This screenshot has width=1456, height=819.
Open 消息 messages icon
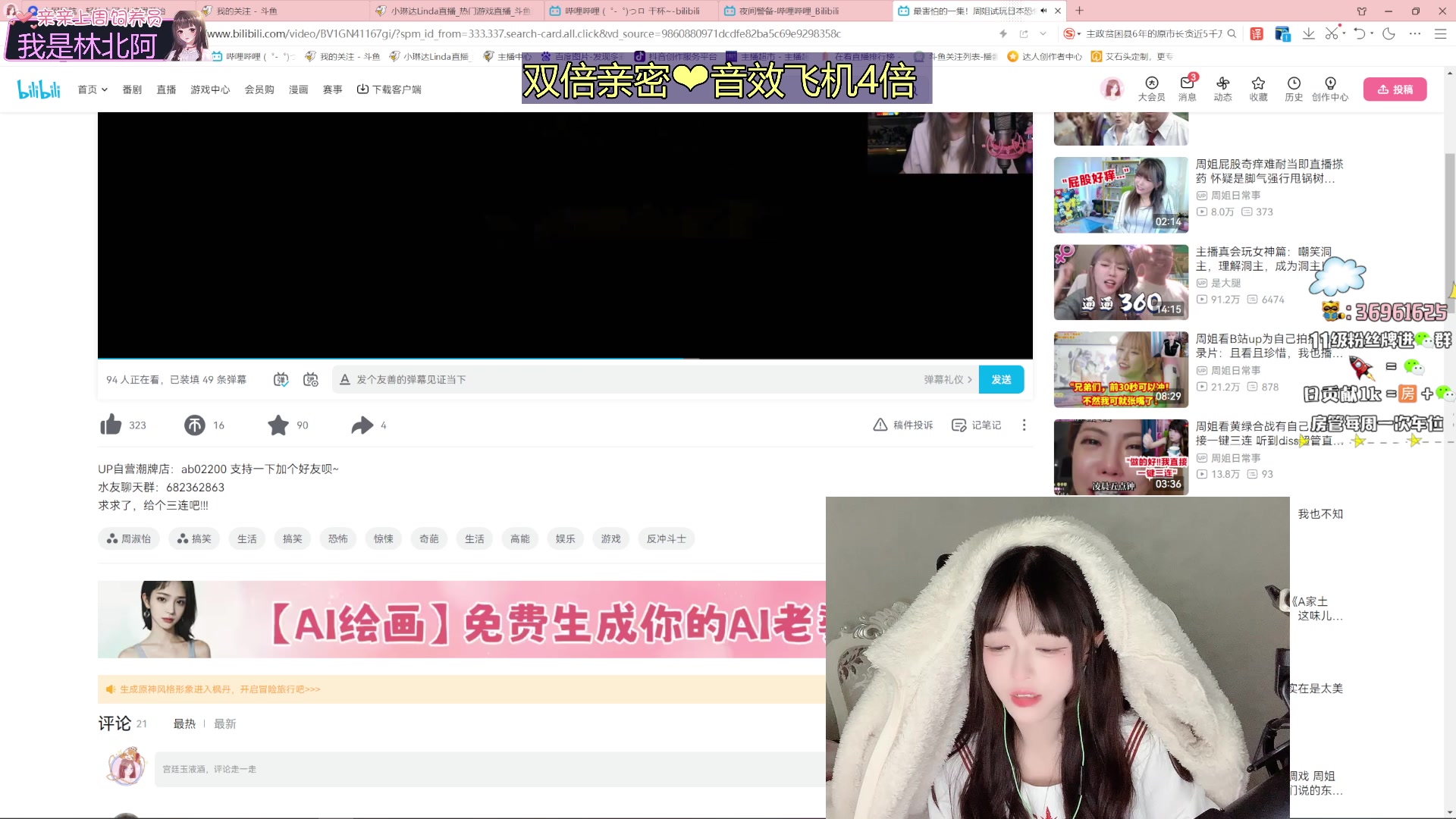[1187, 89]
